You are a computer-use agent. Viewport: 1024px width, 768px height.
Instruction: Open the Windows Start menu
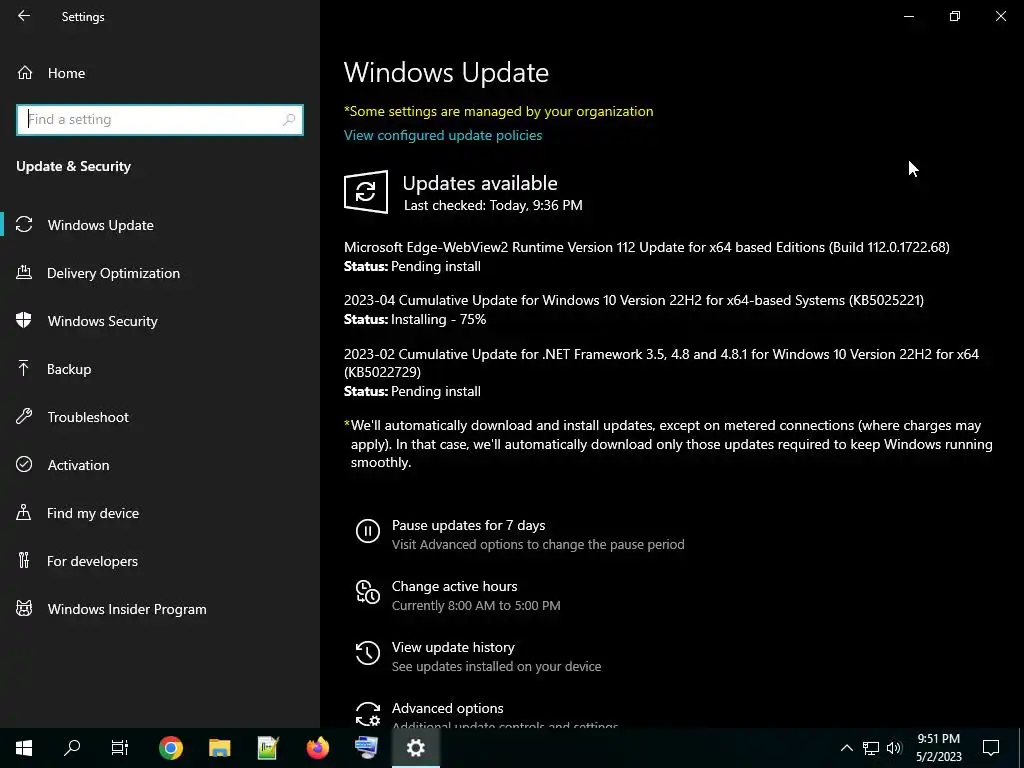tap(24, 748)
